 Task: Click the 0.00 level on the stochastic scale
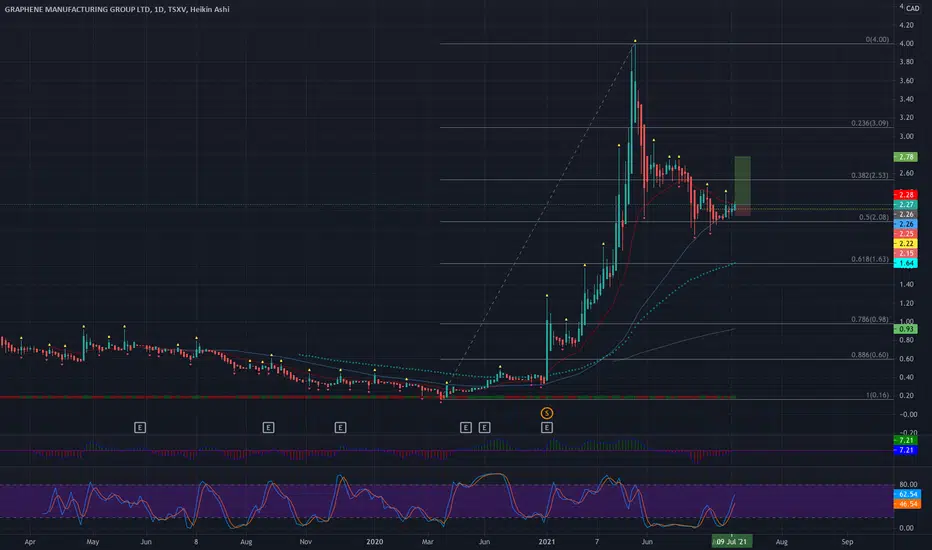coord(907,528)
